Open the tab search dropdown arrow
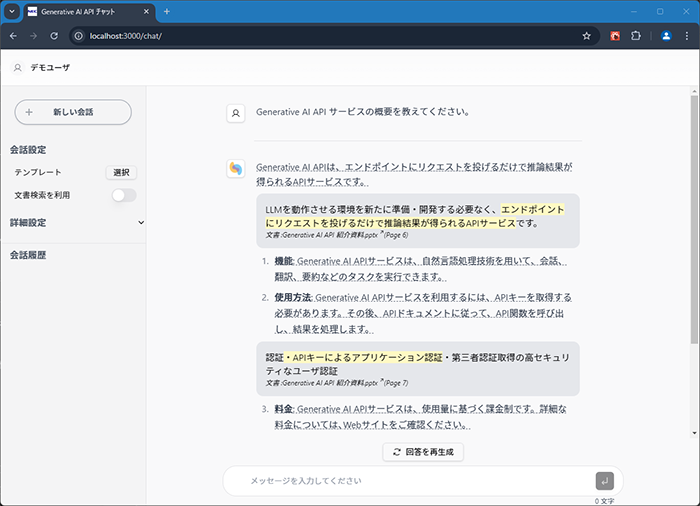The width and height of the screenshot is (700, 506). click(x=12, y=12)
